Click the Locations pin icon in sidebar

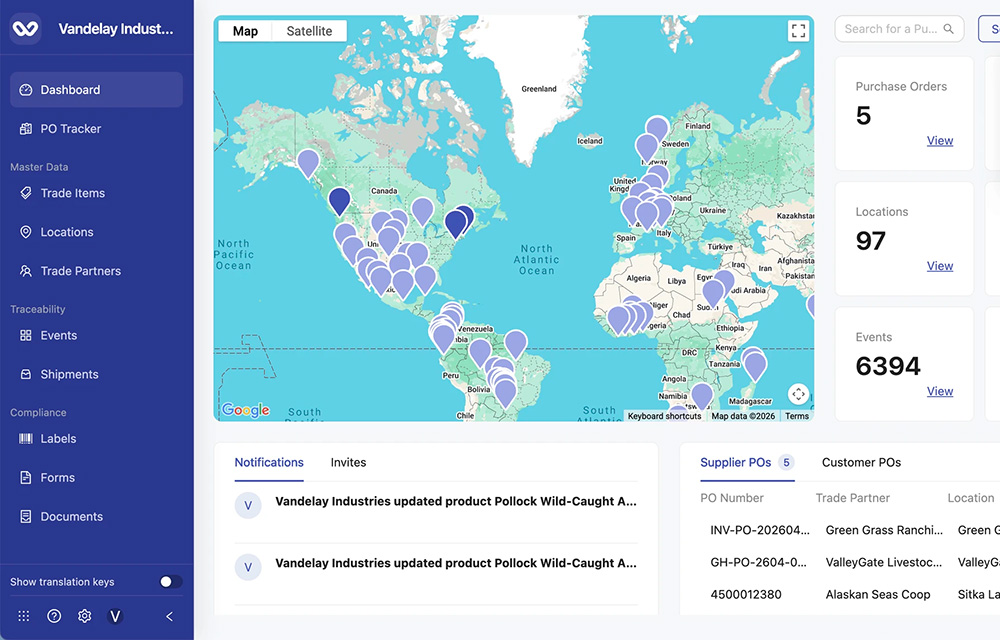[x=26, y=232]
